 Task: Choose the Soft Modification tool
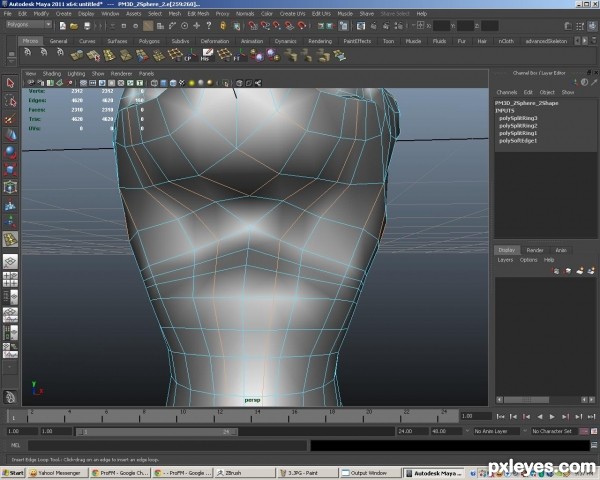10,205
